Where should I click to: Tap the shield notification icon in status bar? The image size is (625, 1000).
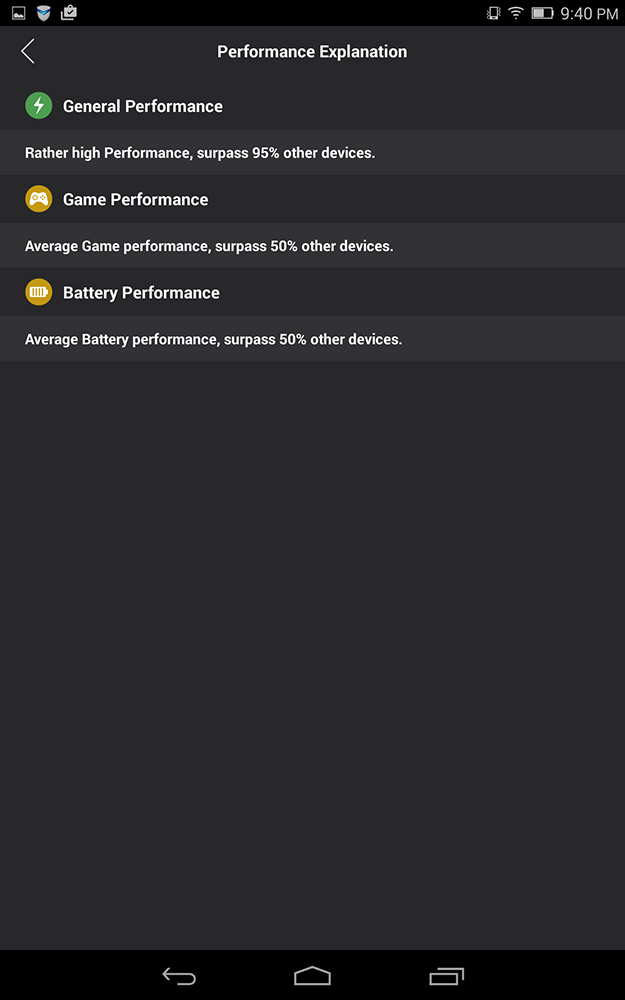[x=43, y=13]
